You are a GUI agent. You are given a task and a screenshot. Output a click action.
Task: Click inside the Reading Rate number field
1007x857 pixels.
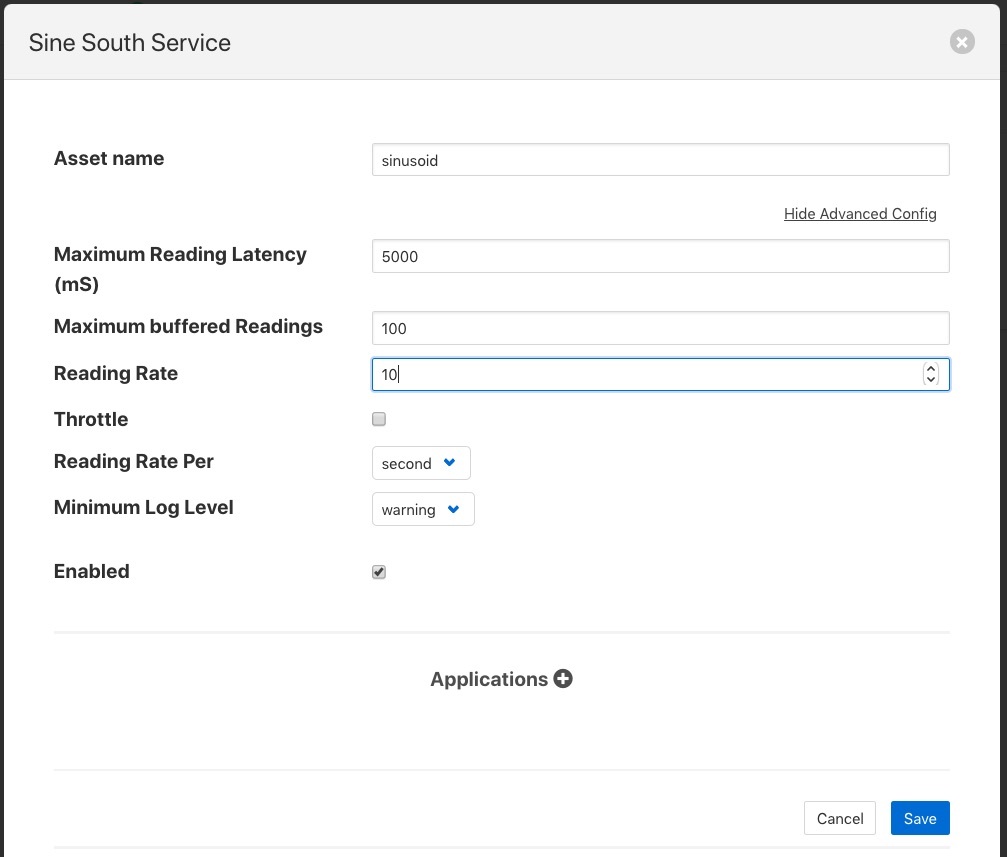click(640, 375)
